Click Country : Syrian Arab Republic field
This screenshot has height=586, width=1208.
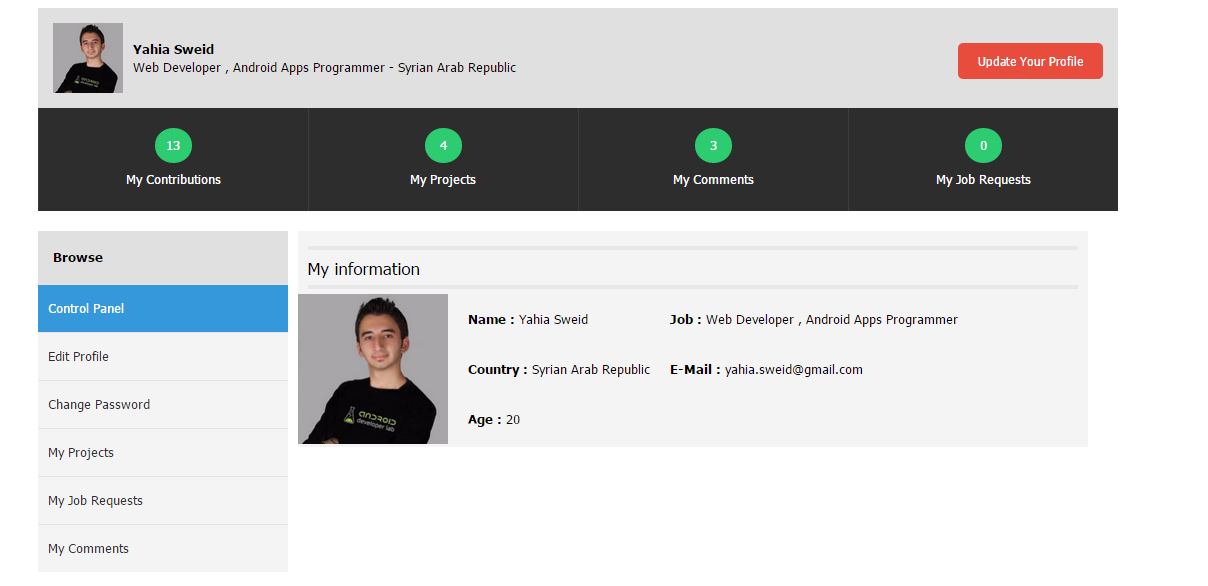(559, 370)
